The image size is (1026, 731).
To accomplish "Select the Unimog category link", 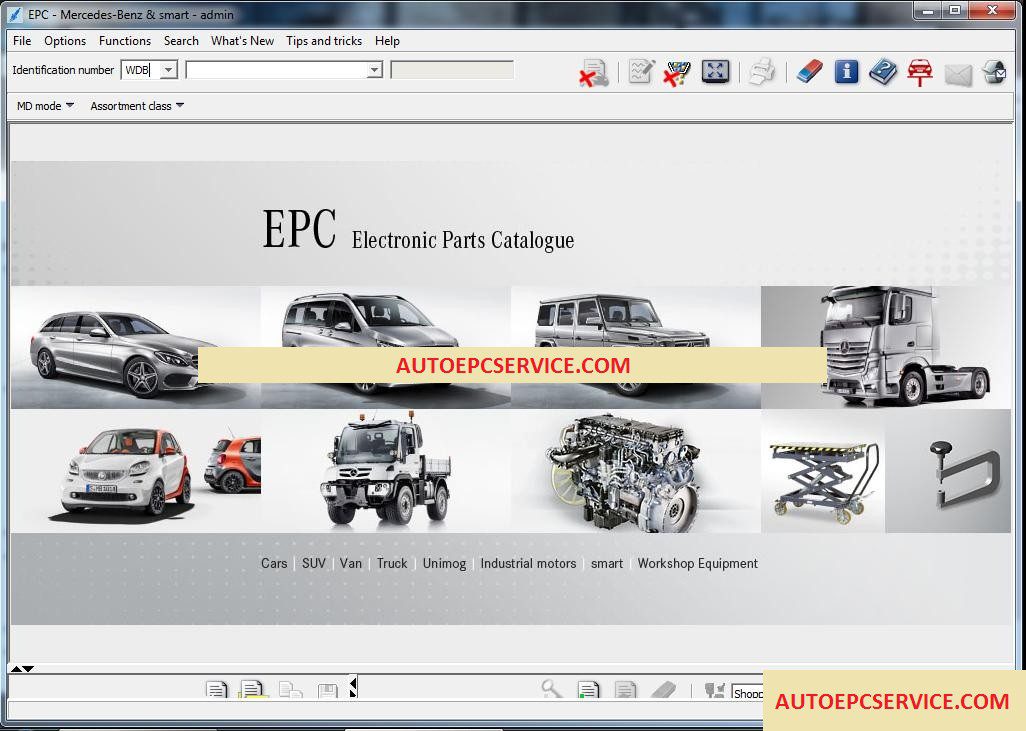I will pos(444,563).
